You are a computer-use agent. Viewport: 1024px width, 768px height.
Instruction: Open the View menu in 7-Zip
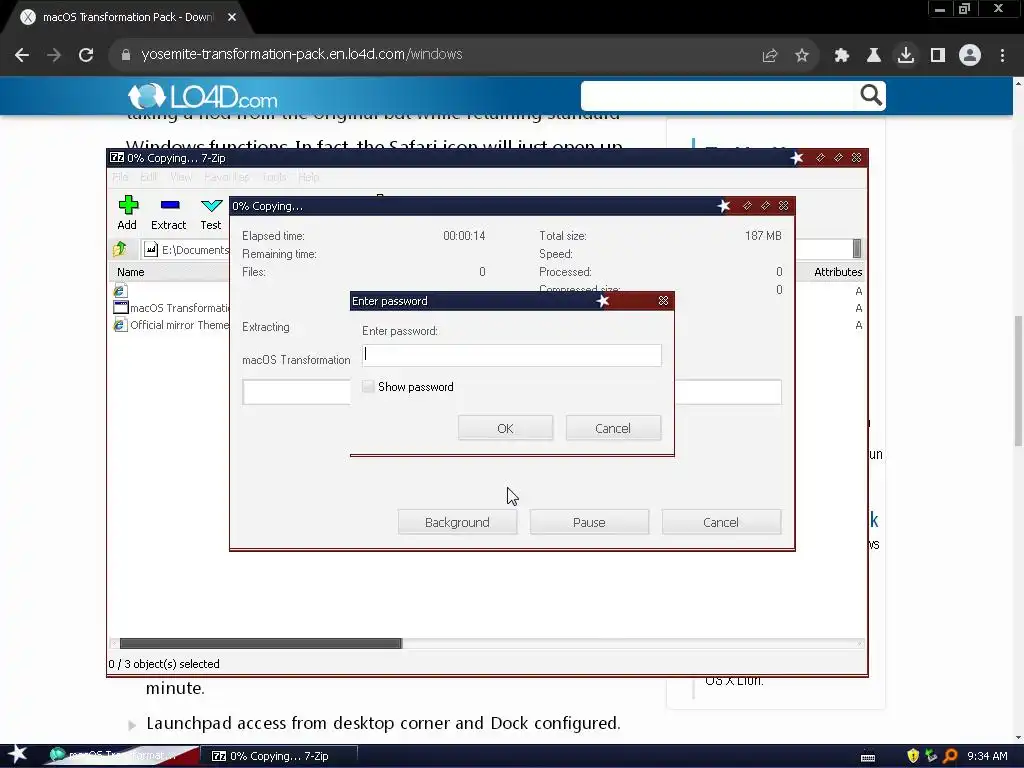pyautogui.click(x=181, y=177)
